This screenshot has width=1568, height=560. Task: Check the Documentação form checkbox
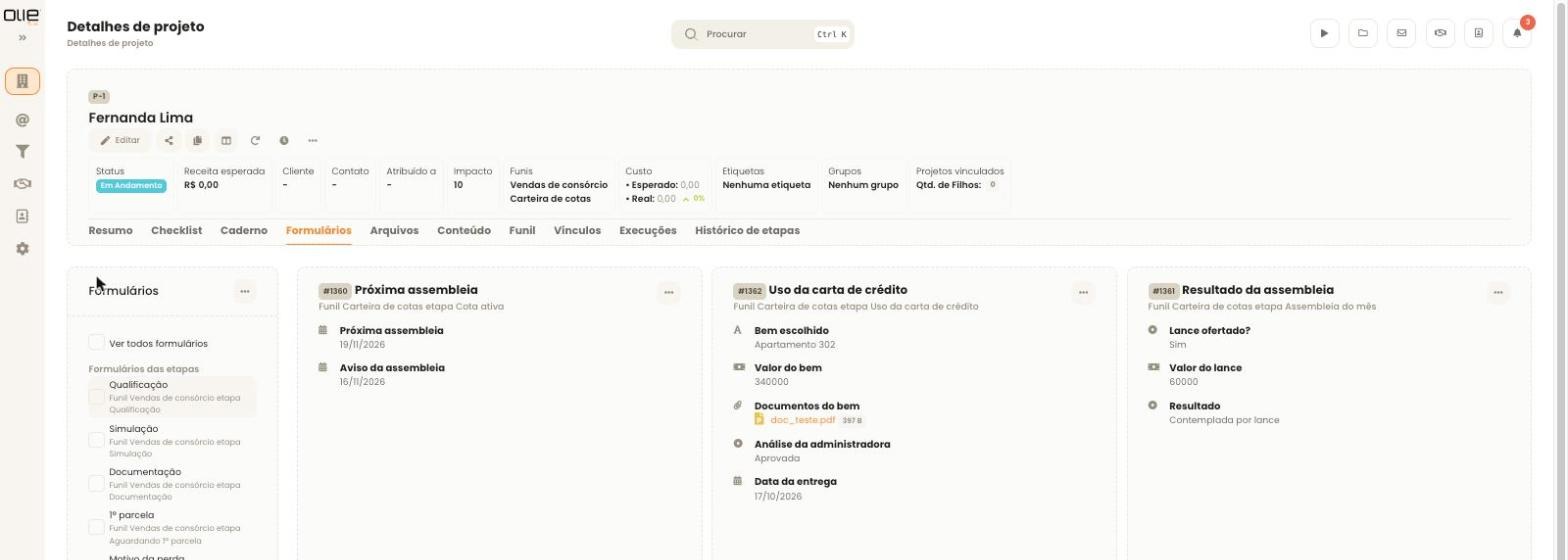click(x=96, y=484)
